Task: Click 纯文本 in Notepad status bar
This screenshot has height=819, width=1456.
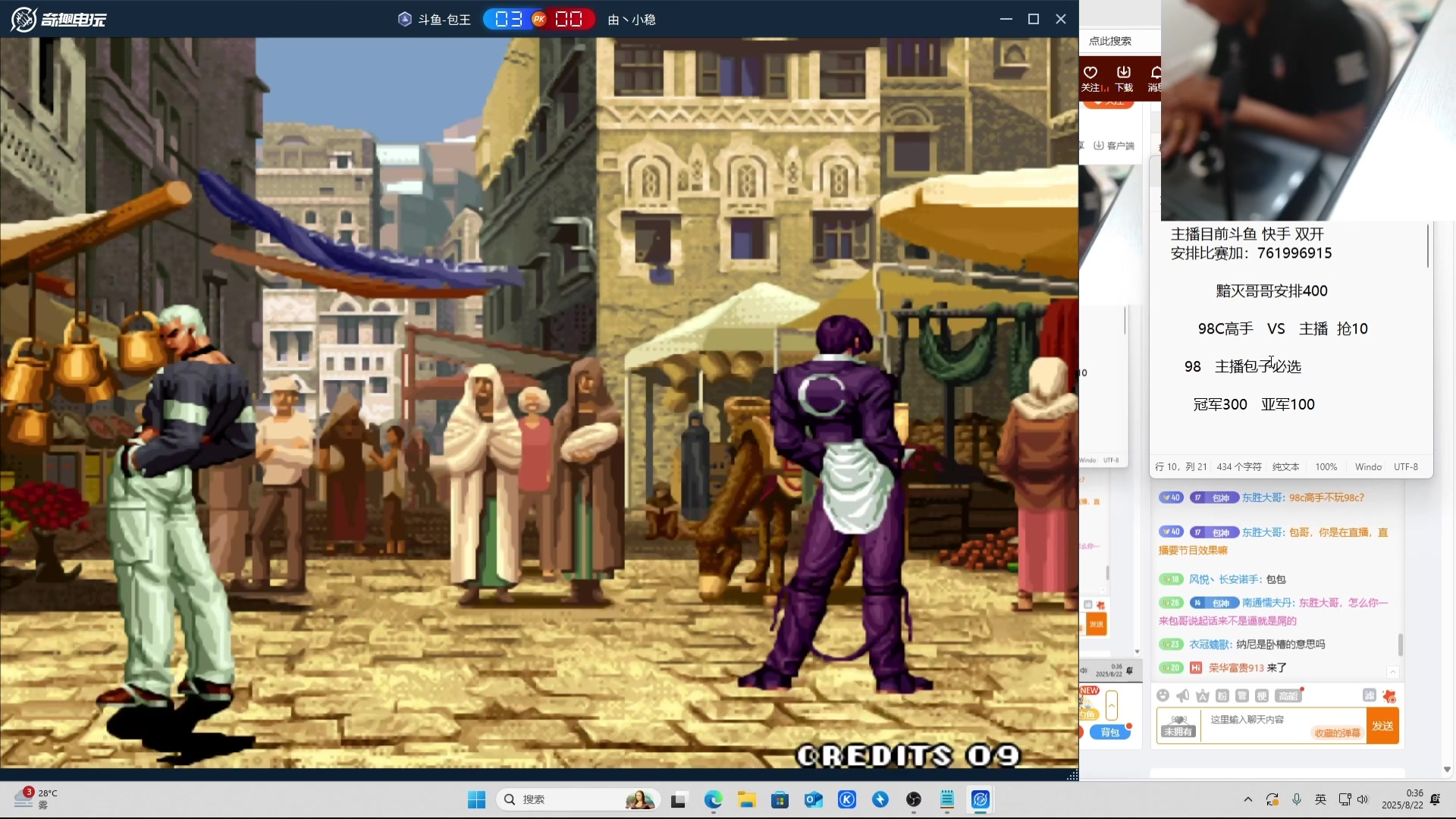Action: click(1285, 467)
